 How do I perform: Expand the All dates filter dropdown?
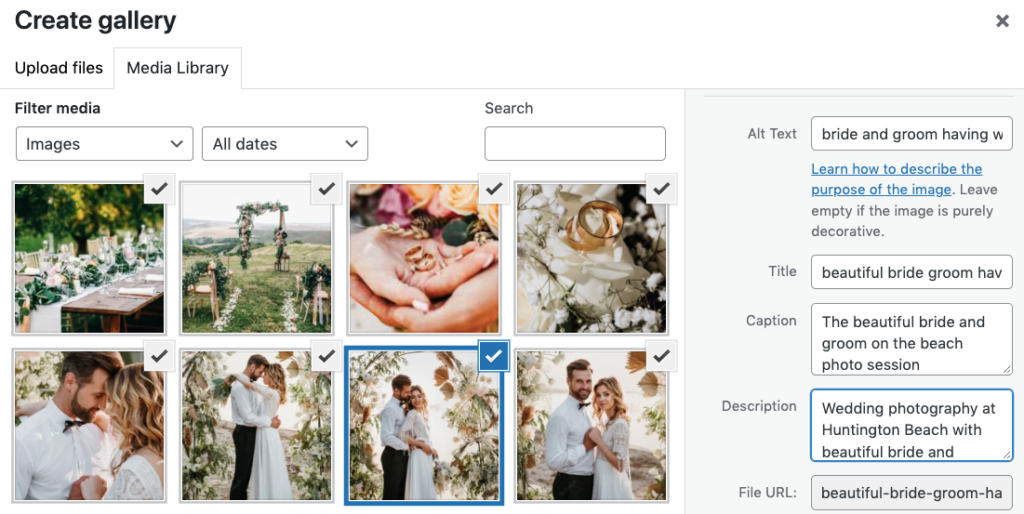pos(285,144)
